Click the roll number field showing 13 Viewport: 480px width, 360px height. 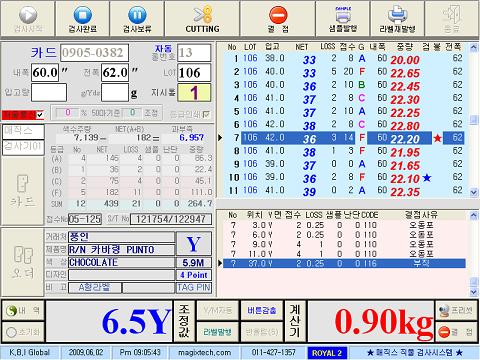(194, 53)
